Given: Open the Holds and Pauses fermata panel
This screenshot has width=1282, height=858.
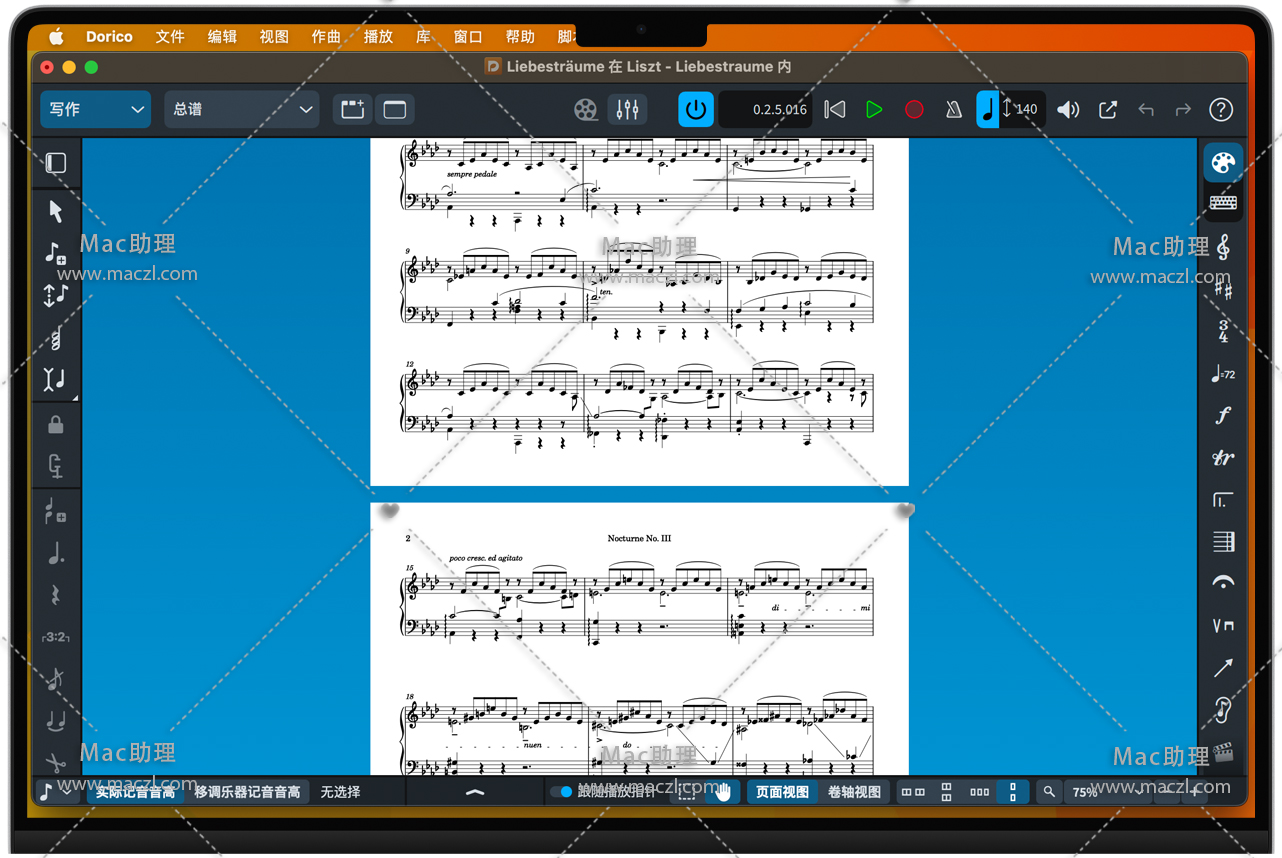Looking at the screenshot, I should 1223,583.
